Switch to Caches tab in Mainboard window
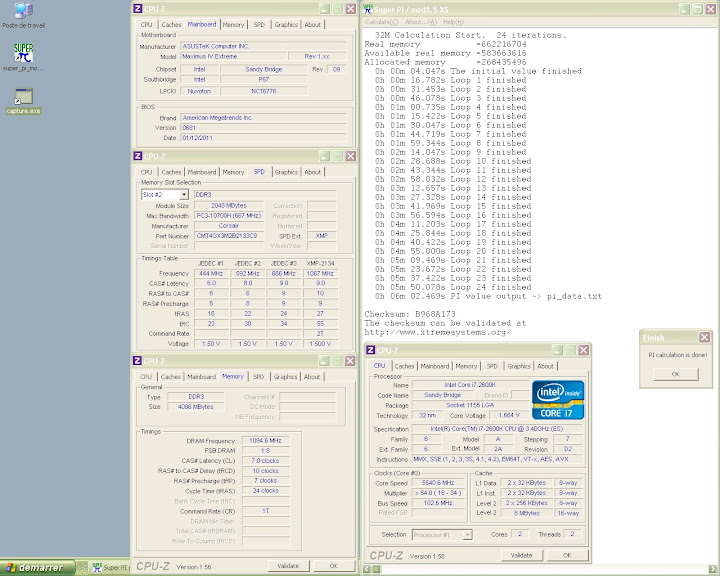720x576 pixels. click(171, 24)
